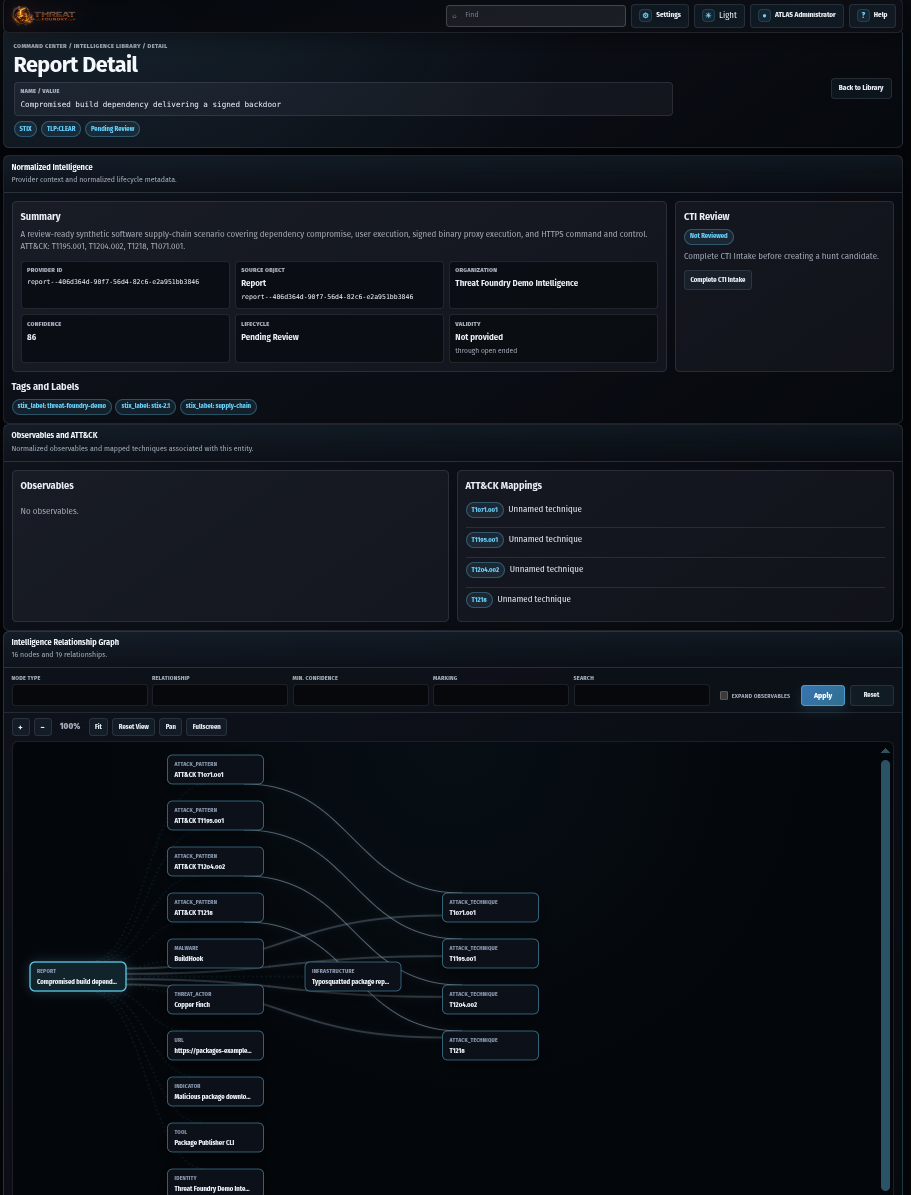Select the BuildHook malware node
The width and height of the screenshot is (911, 1195).
[x=215, y=953]
